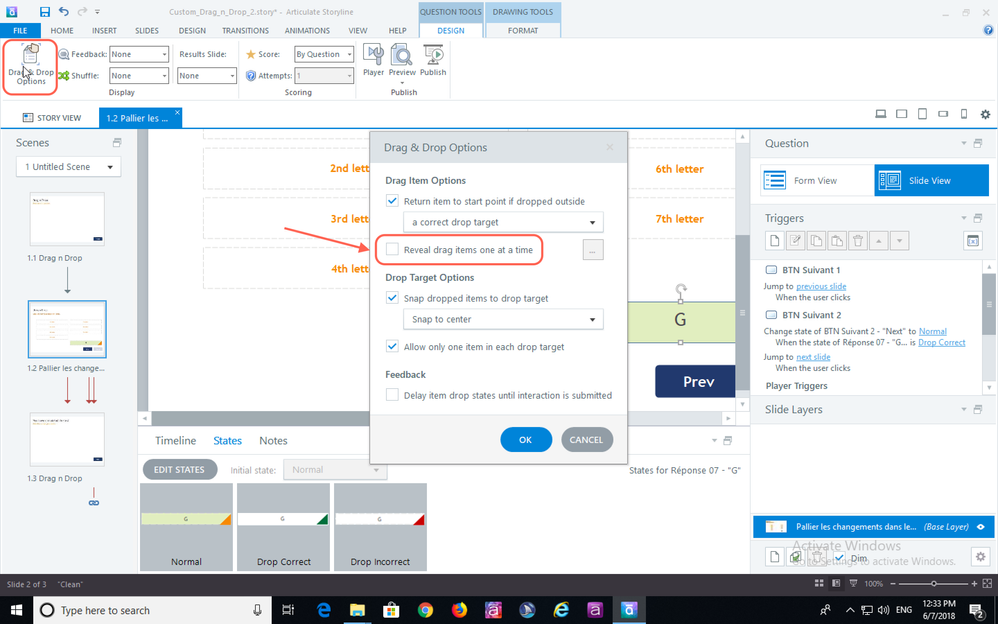Image resolution: width=998 pixels, height=624 pixels.
Task: Open Firefox from the taskbar
Action: [459, 610]
